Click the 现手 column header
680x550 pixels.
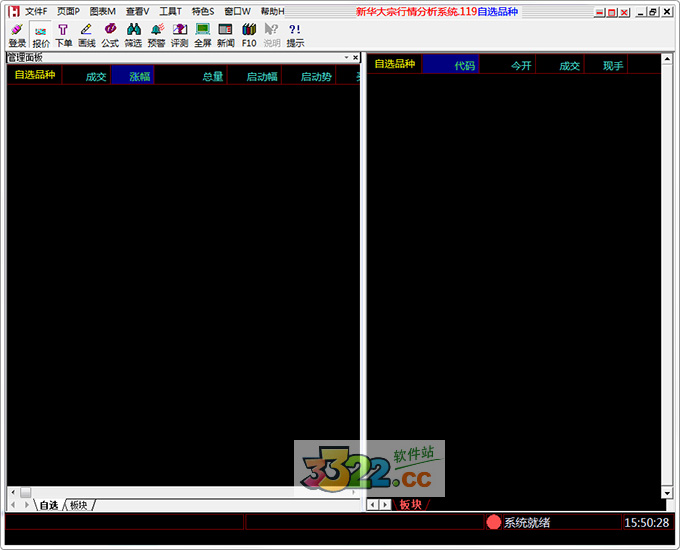coord(606,64)
